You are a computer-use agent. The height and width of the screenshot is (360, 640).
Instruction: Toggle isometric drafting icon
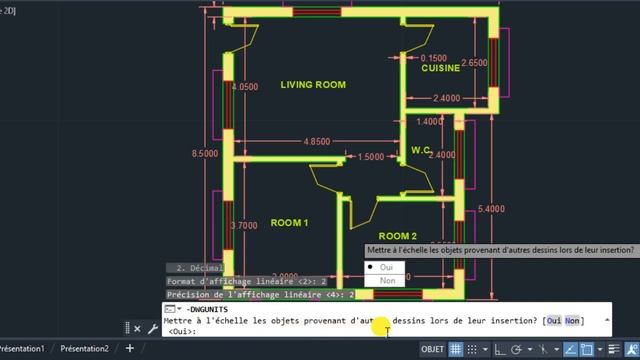coord(543,349)
